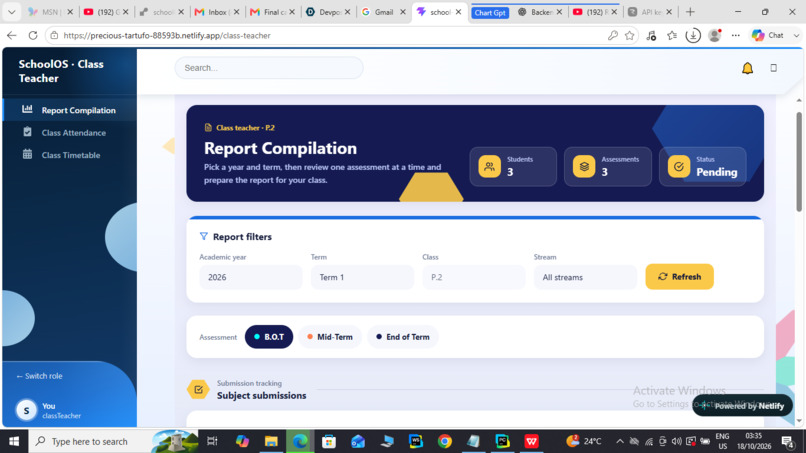
Task: Open File Explorer from taskbar
Action: click(271, 441)
